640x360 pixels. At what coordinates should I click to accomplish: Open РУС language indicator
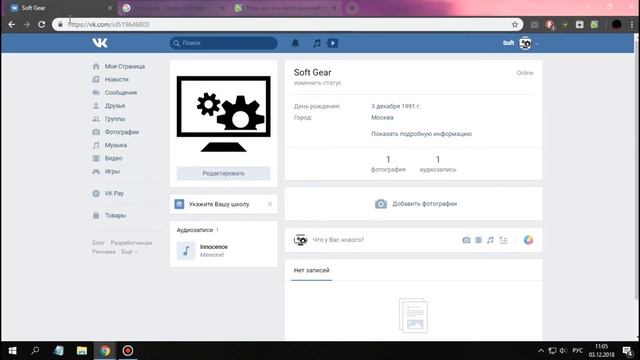(578, 351)
